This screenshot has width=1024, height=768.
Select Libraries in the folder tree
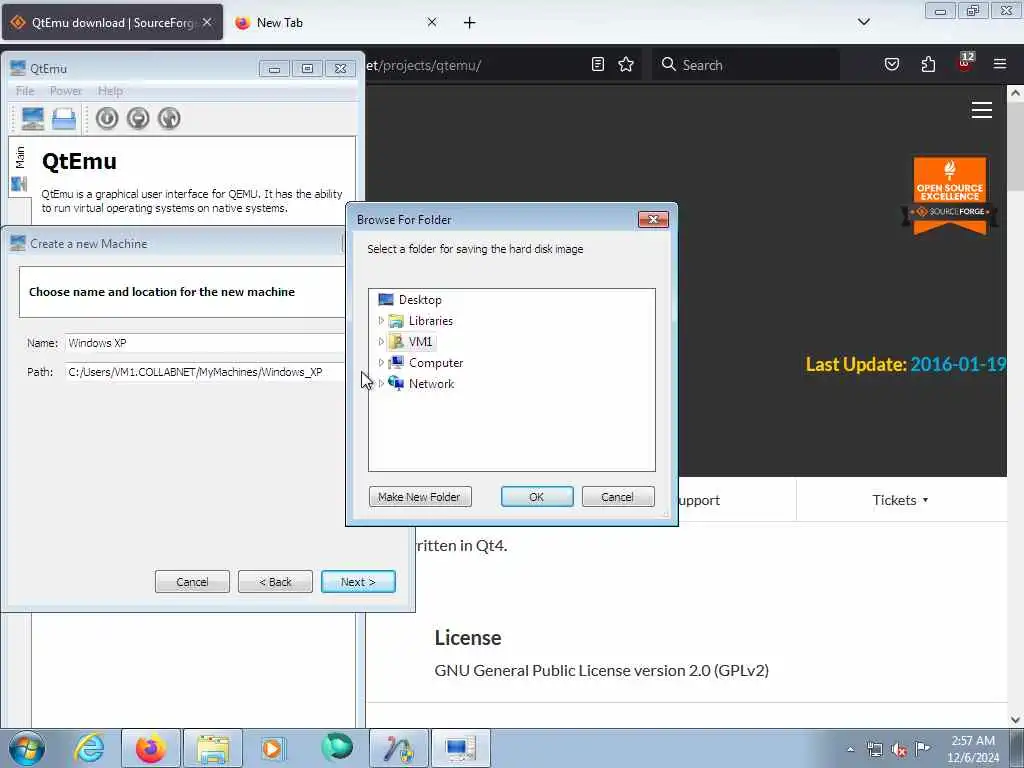[x=430, y=321]
